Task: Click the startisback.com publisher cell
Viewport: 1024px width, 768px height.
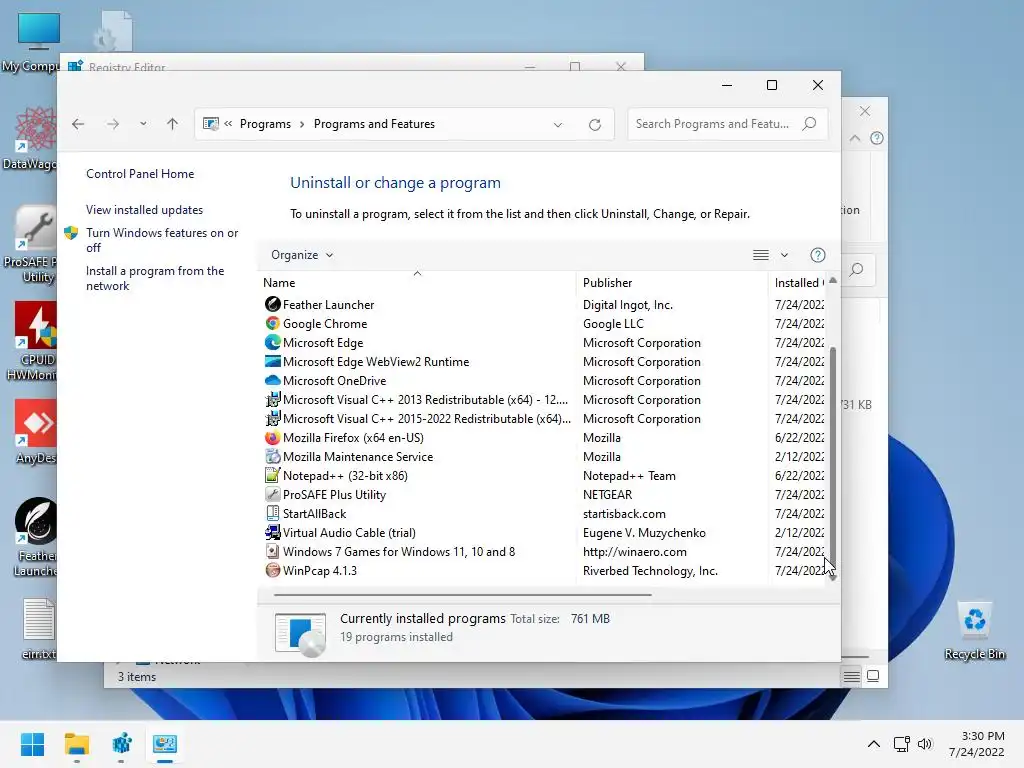Action: point(624,513)
